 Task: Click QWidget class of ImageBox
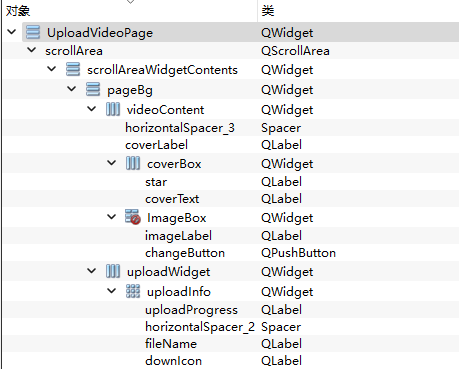coord(287,218)
